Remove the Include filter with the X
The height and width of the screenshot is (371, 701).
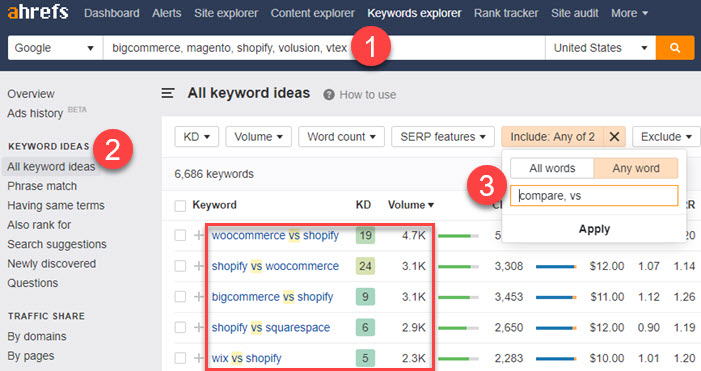pyautogui.click(x=614, y=137)
